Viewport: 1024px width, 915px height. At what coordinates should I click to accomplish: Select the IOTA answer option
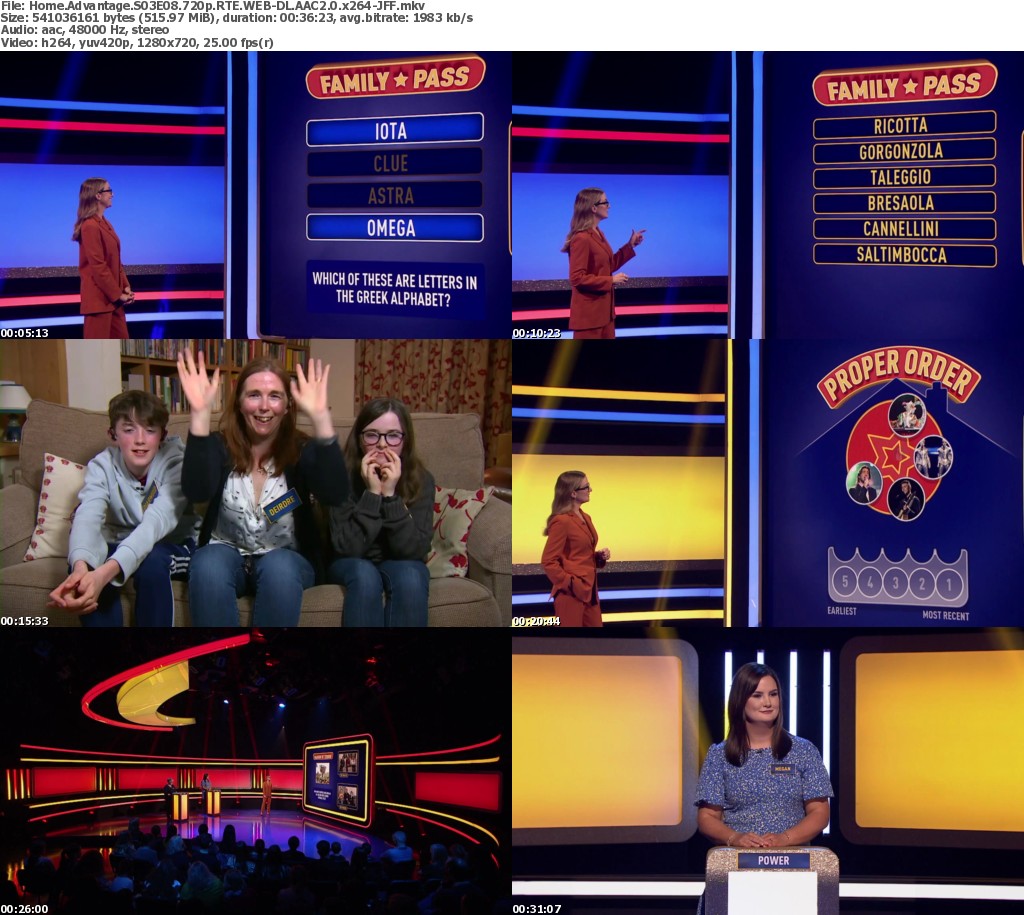point(394,130)
